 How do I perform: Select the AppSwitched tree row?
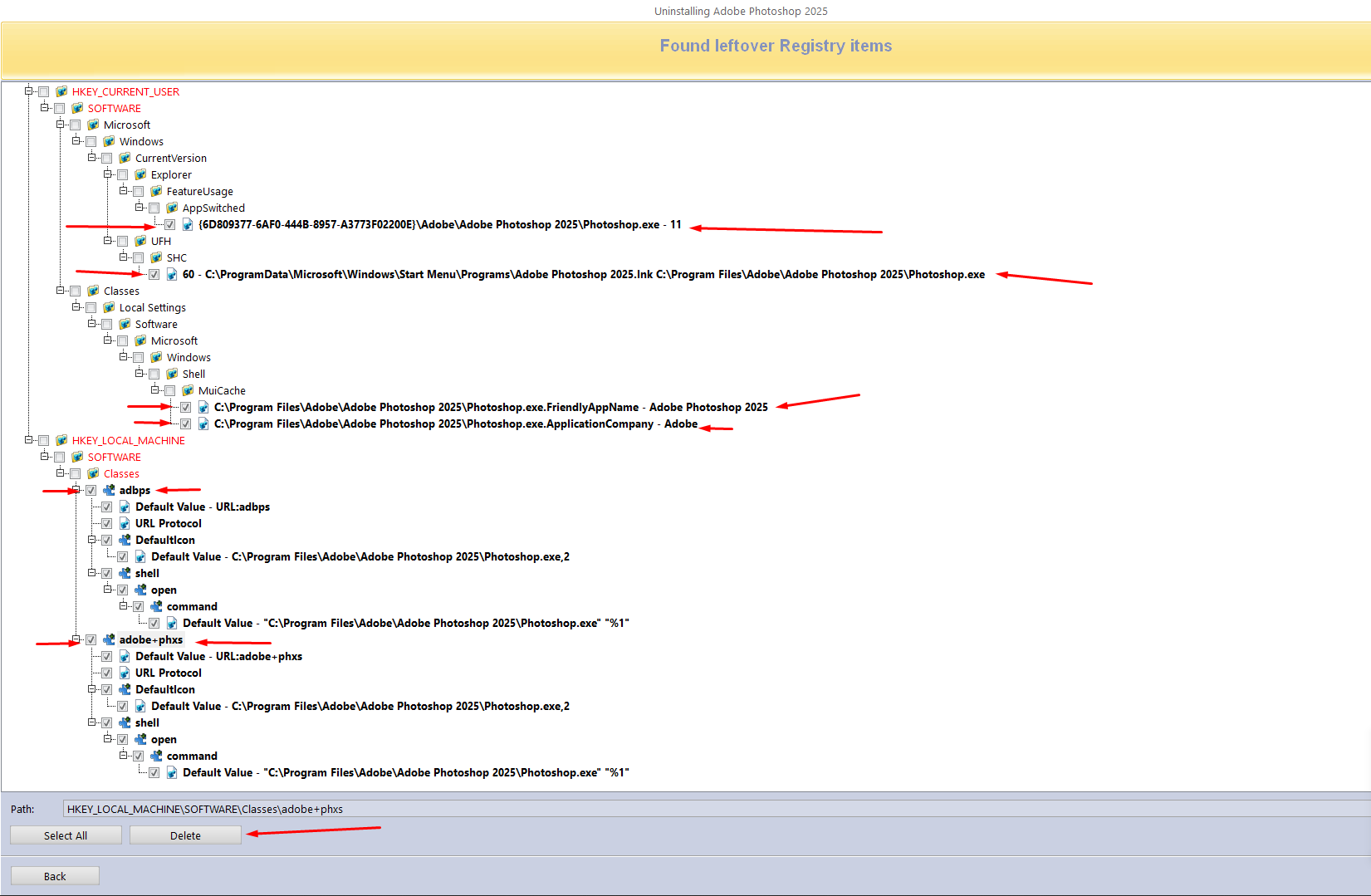213,208
